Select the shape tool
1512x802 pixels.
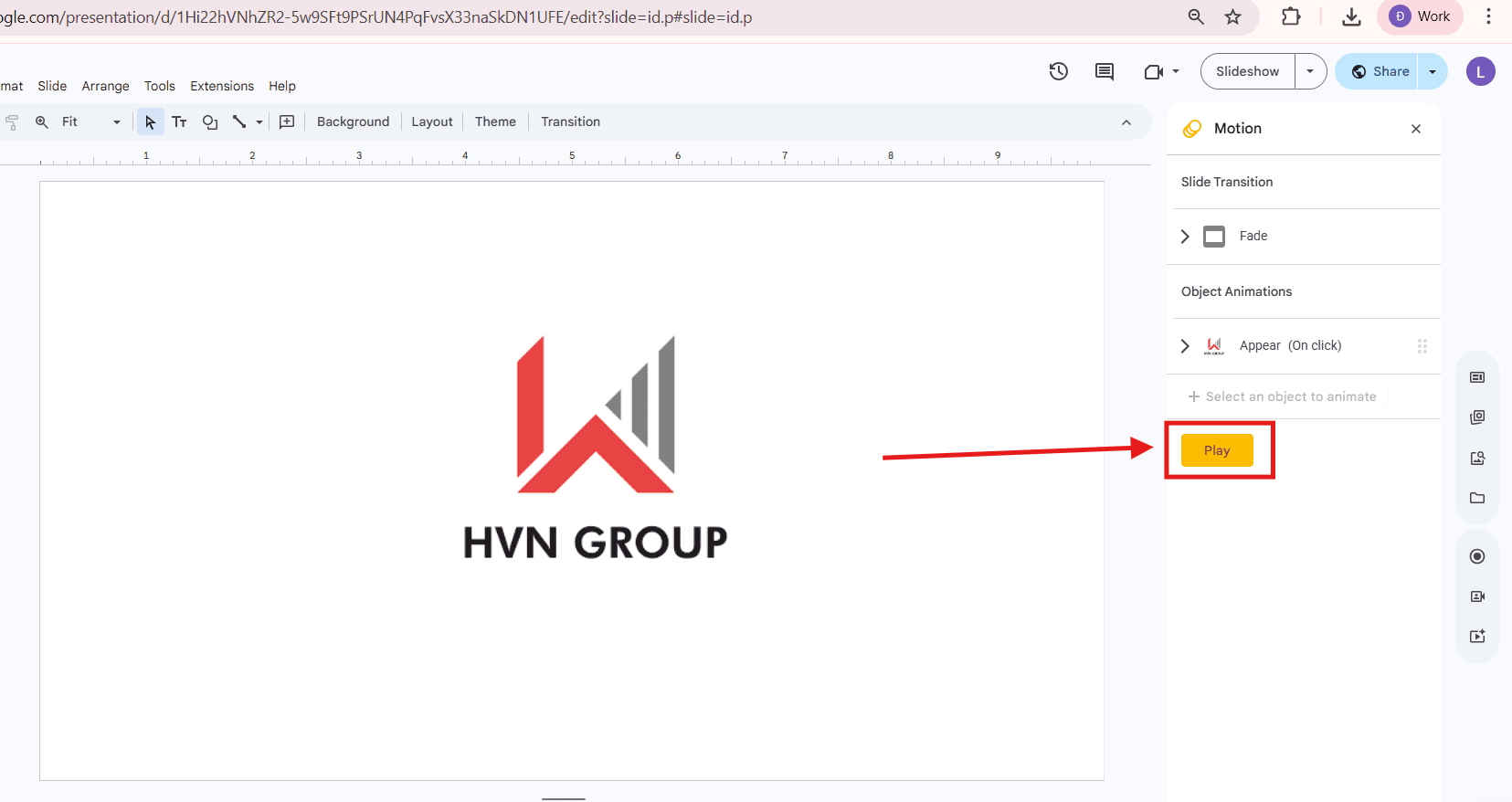pyautogui.click(x=210, y=121)
